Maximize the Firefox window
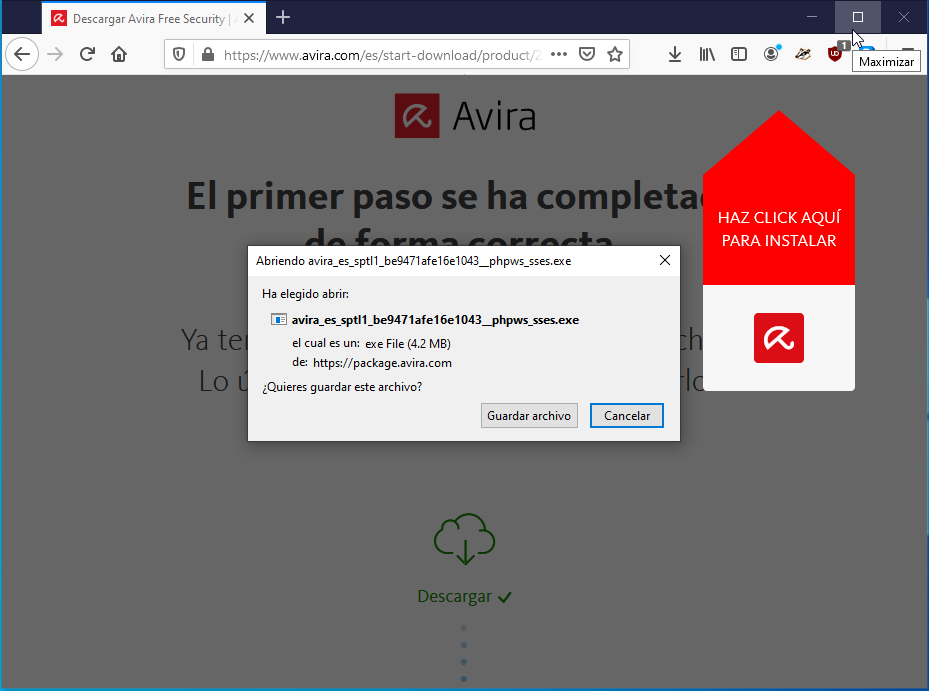Viewport: 929px width, 691px height. [x=857, y=17]
